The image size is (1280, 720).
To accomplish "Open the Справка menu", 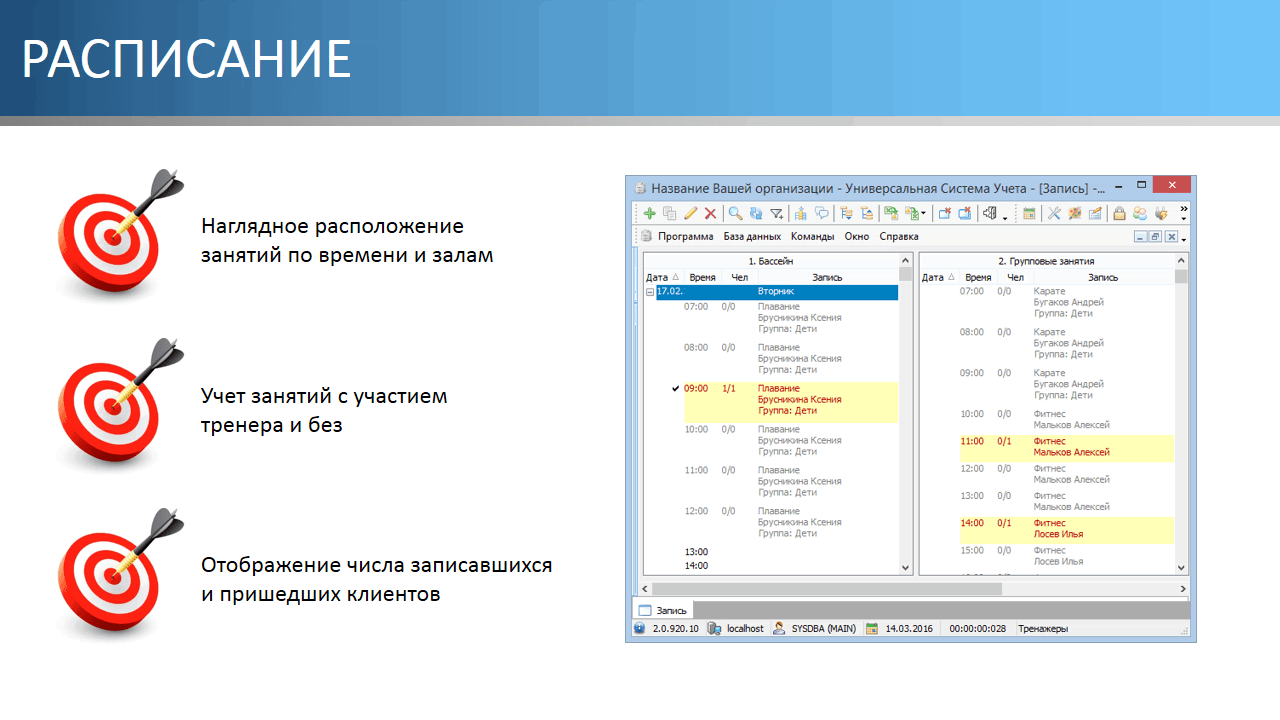I will [899, 237].
